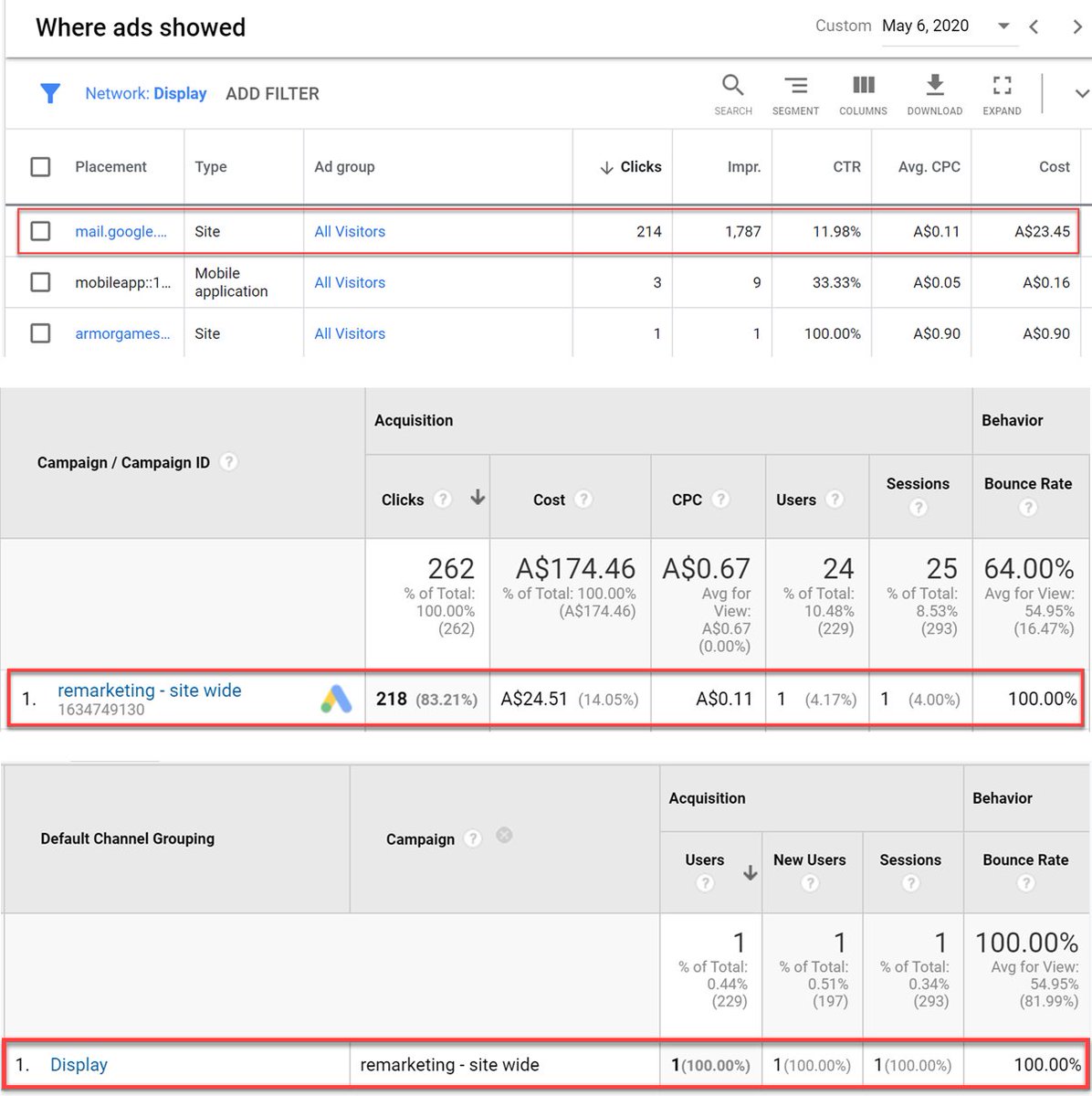
Task: Click the Google Ads logo icon
Action: (x=336, y=699)
